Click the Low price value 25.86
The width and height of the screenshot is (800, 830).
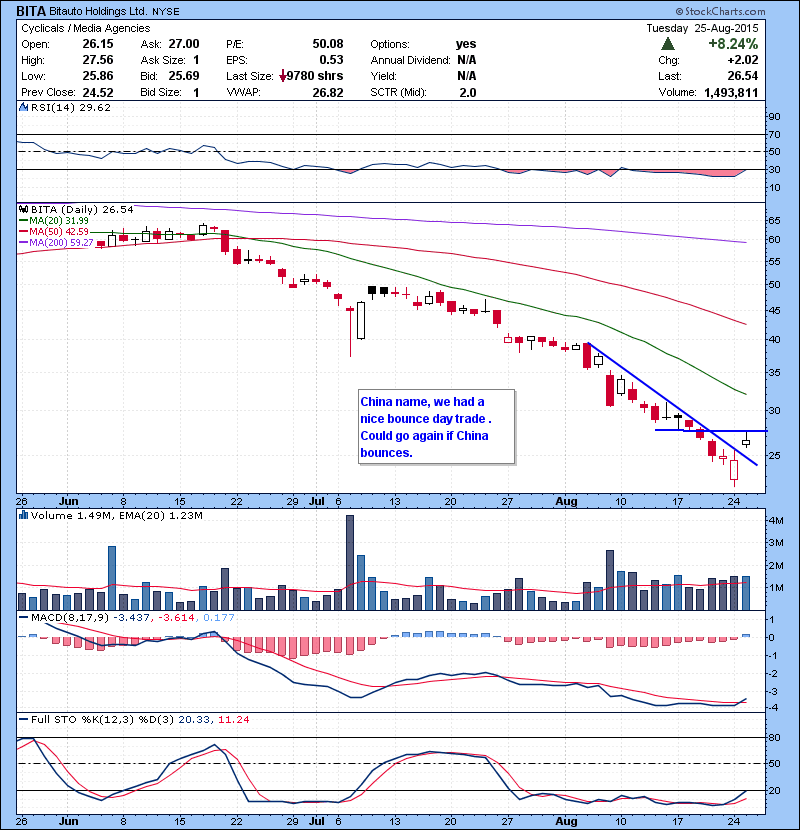coord(98,76)
